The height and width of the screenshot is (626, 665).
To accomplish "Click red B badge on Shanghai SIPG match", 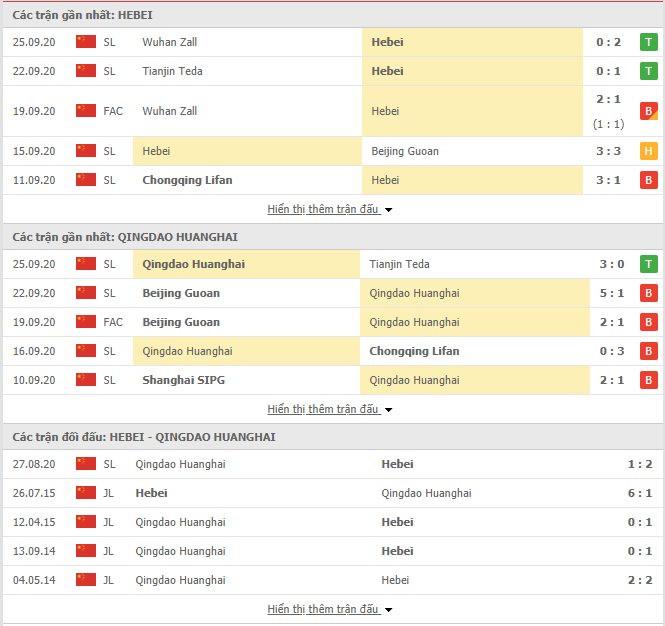I will (648, 380).
